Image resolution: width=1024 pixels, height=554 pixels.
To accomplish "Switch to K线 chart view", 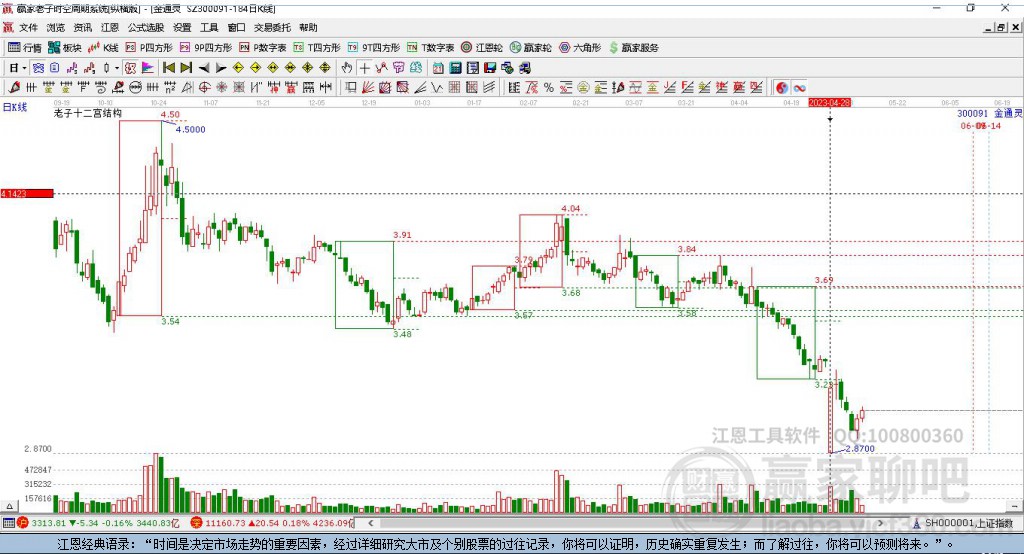I will point(103,48).
